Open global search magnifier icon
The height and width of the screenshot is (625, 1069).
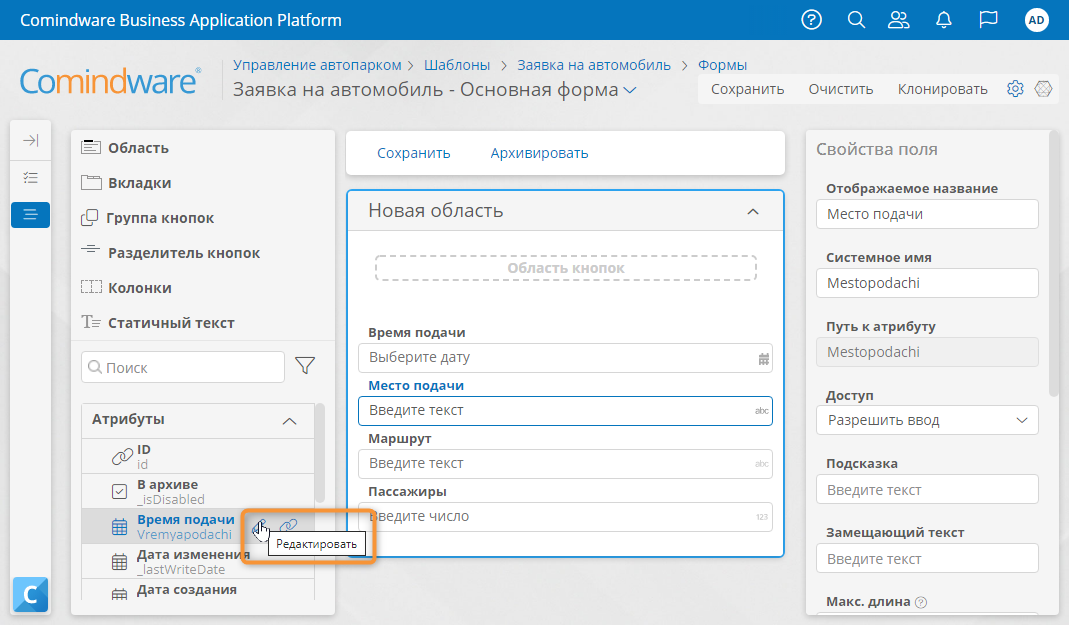coord(856,20)
